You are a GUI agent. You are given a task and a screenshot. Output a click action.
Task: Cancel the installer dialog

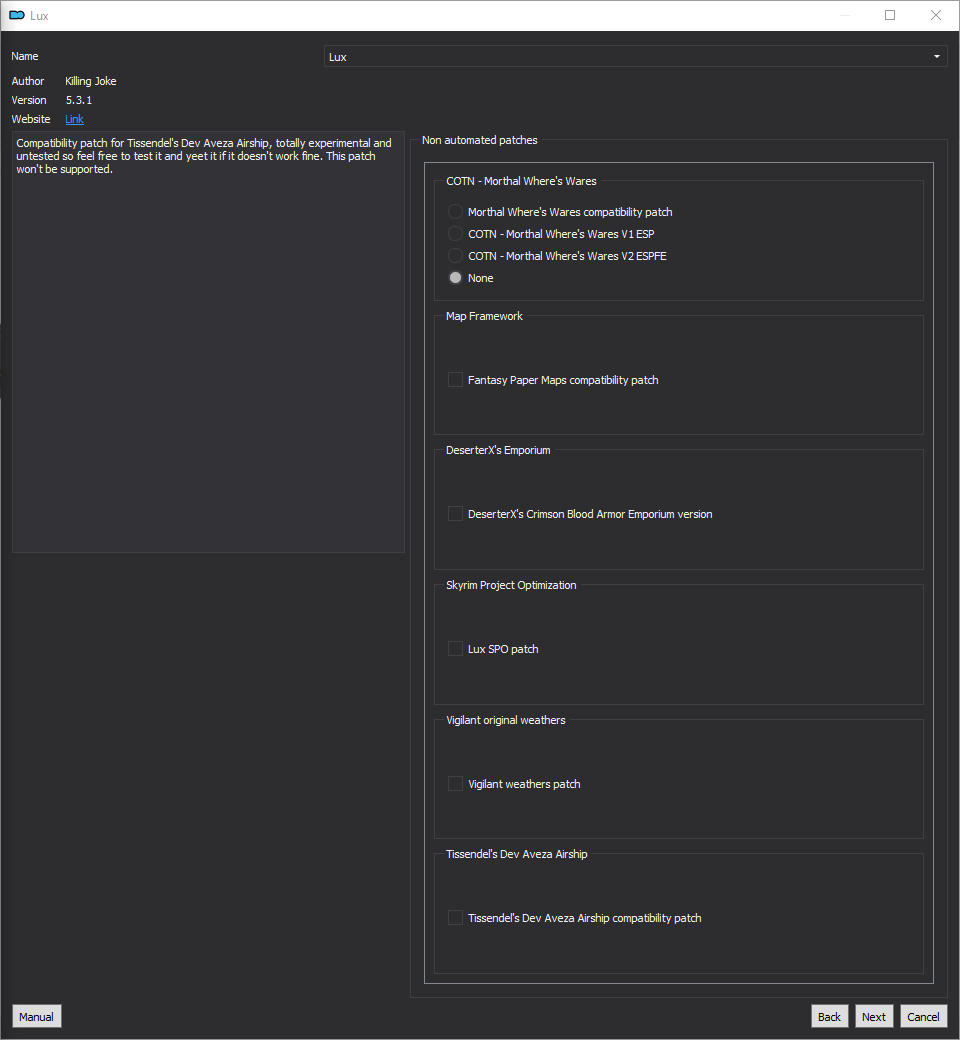tap(923, 1016)
